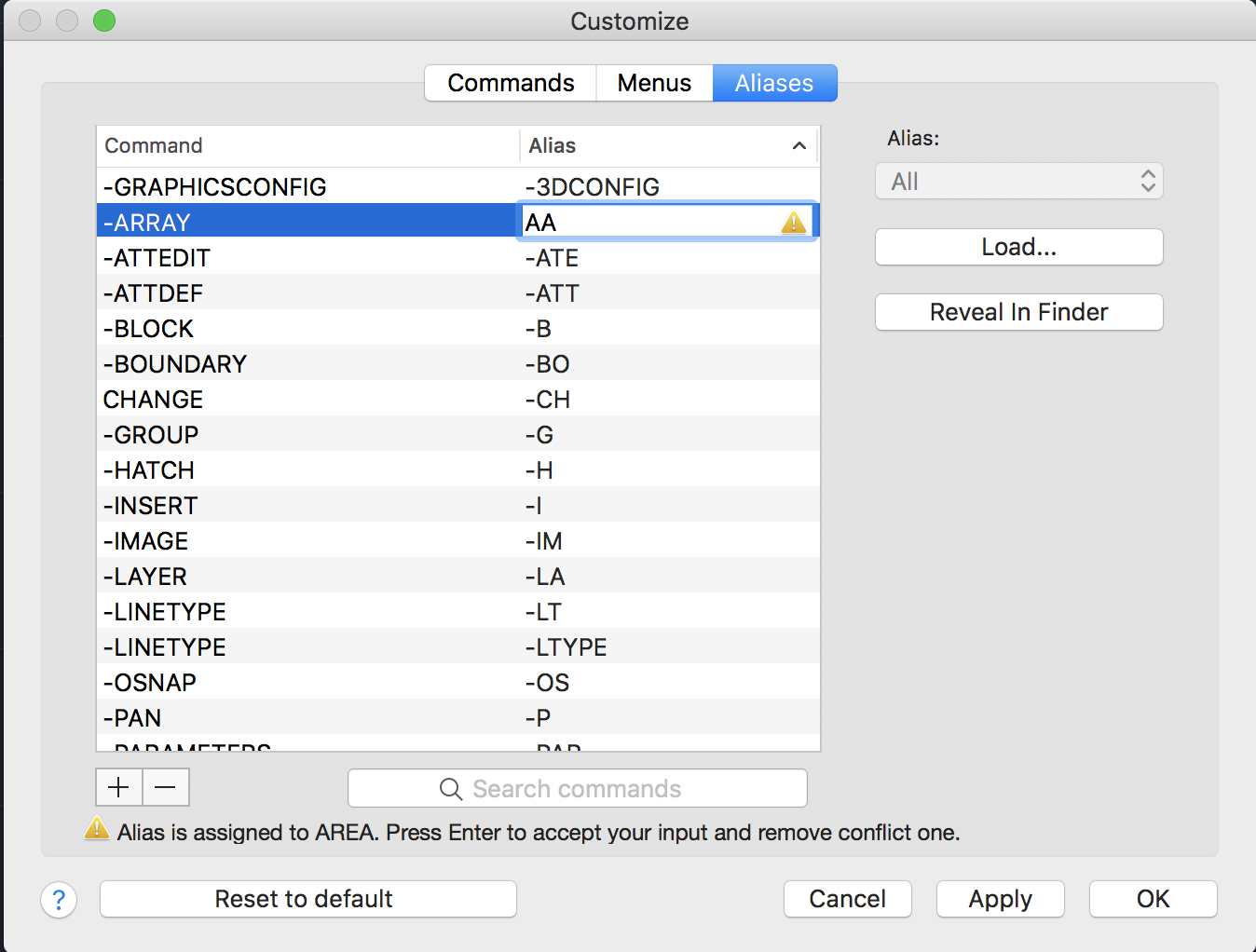The image size is (1256, 952).
Task: Click the plus icon to add alias
Action: pos(119,787)
